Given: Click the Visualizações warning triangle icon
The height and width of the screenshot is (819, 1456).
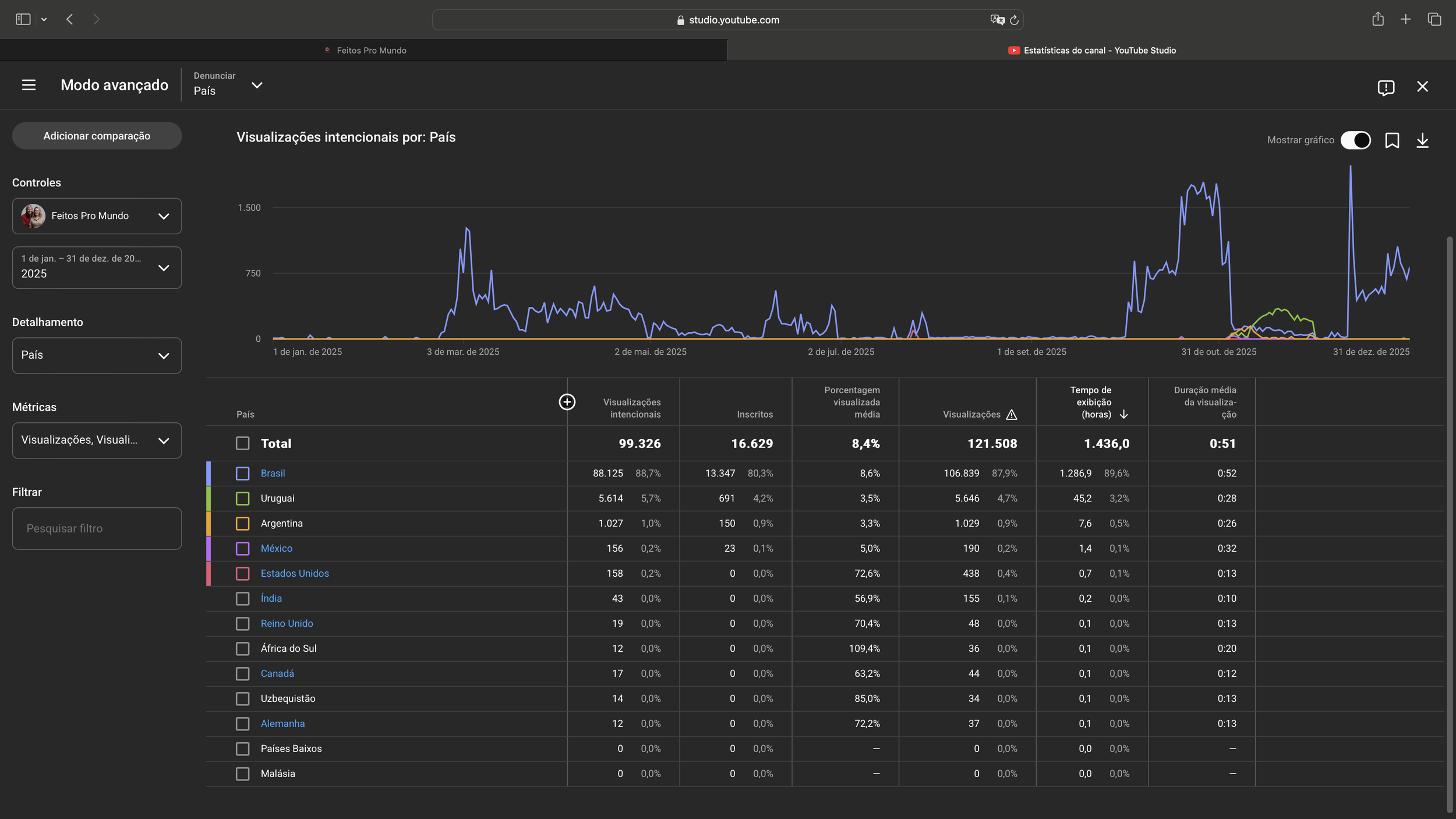Looking at the screenshot, I should (x=1012, y=415).
